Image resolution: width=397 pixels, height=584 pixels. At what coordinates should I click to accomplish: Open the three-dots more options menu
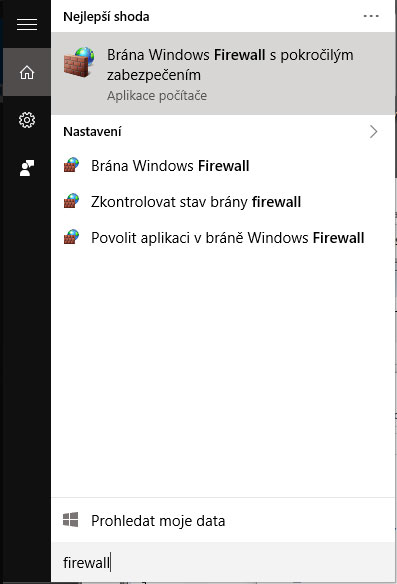click(x=371, y=16)
